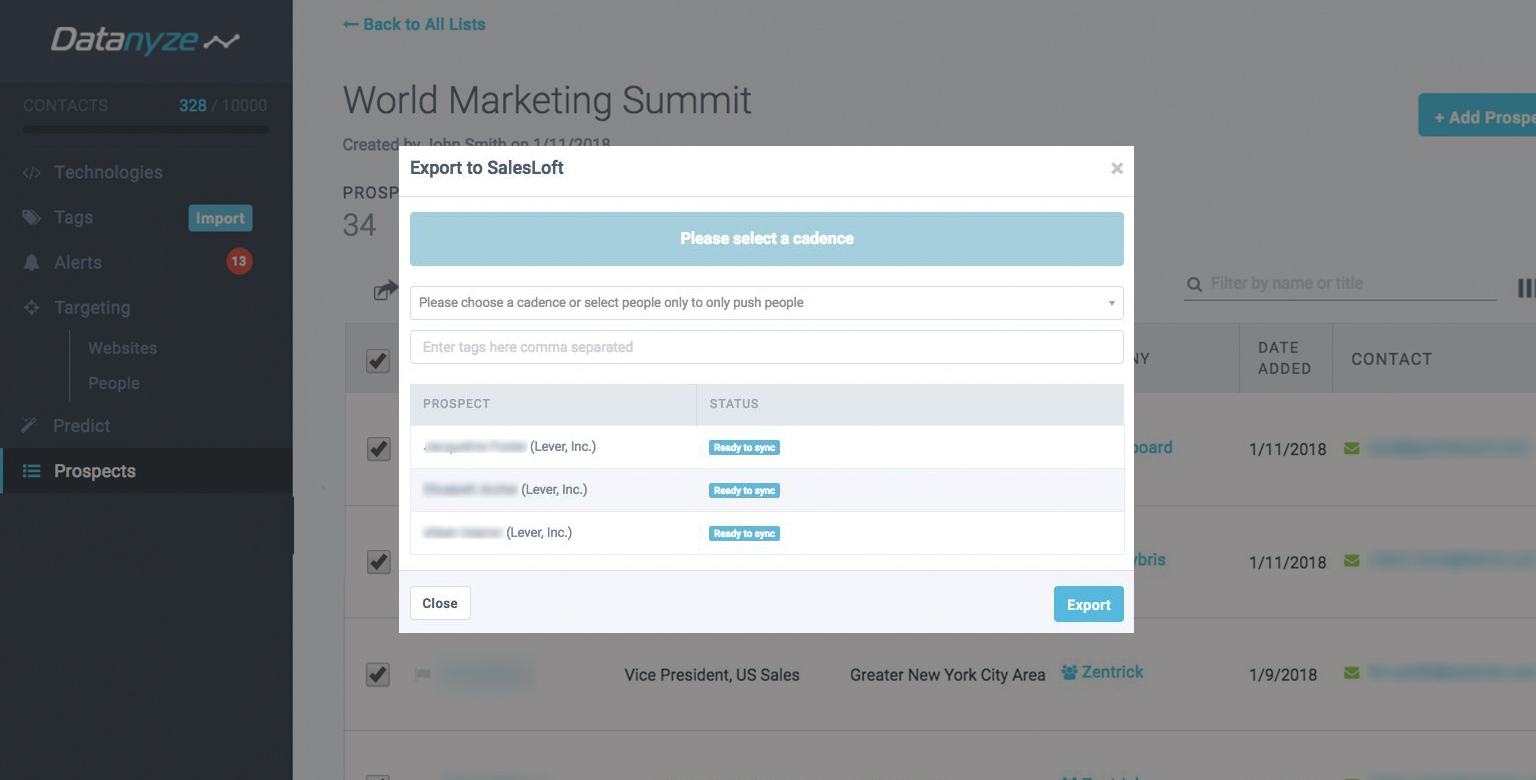Click the Alerts bell icon
Image resolution: width=1536 pixels, height=780 pixels.
[x=32, y=263]
